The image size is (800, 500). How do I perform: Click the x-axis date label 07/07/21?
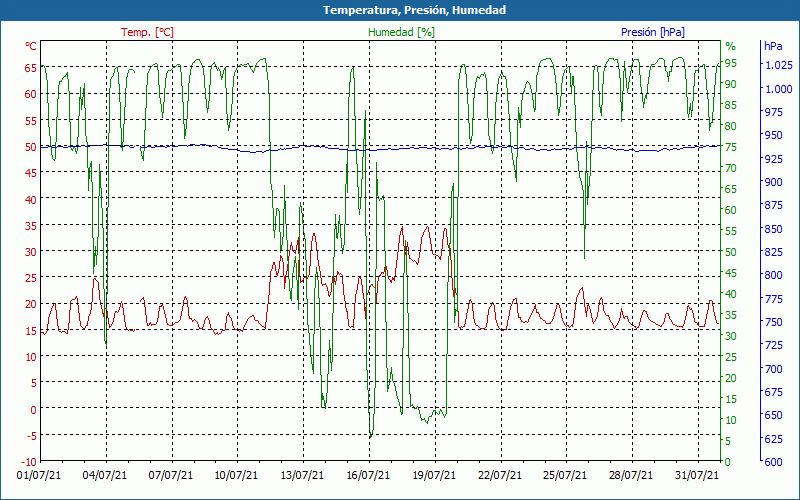pos(170,476)
